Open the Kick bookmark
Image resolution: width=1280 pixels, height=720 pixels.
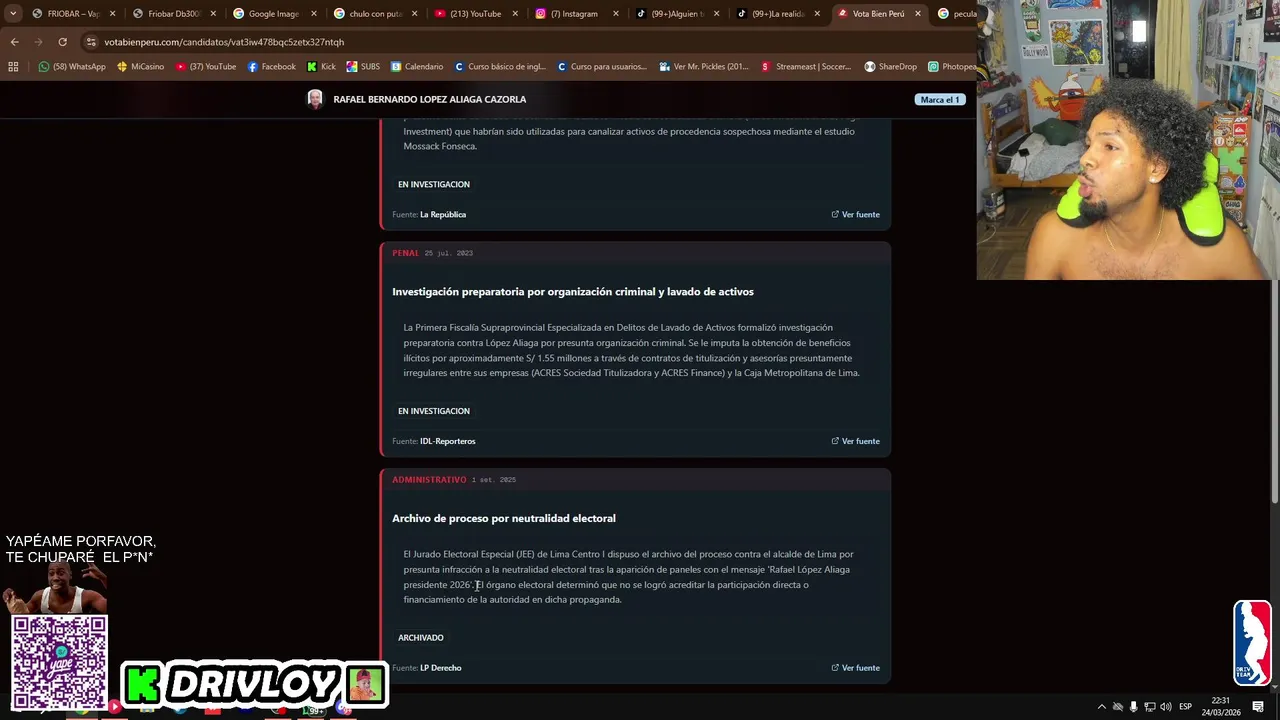321,67
